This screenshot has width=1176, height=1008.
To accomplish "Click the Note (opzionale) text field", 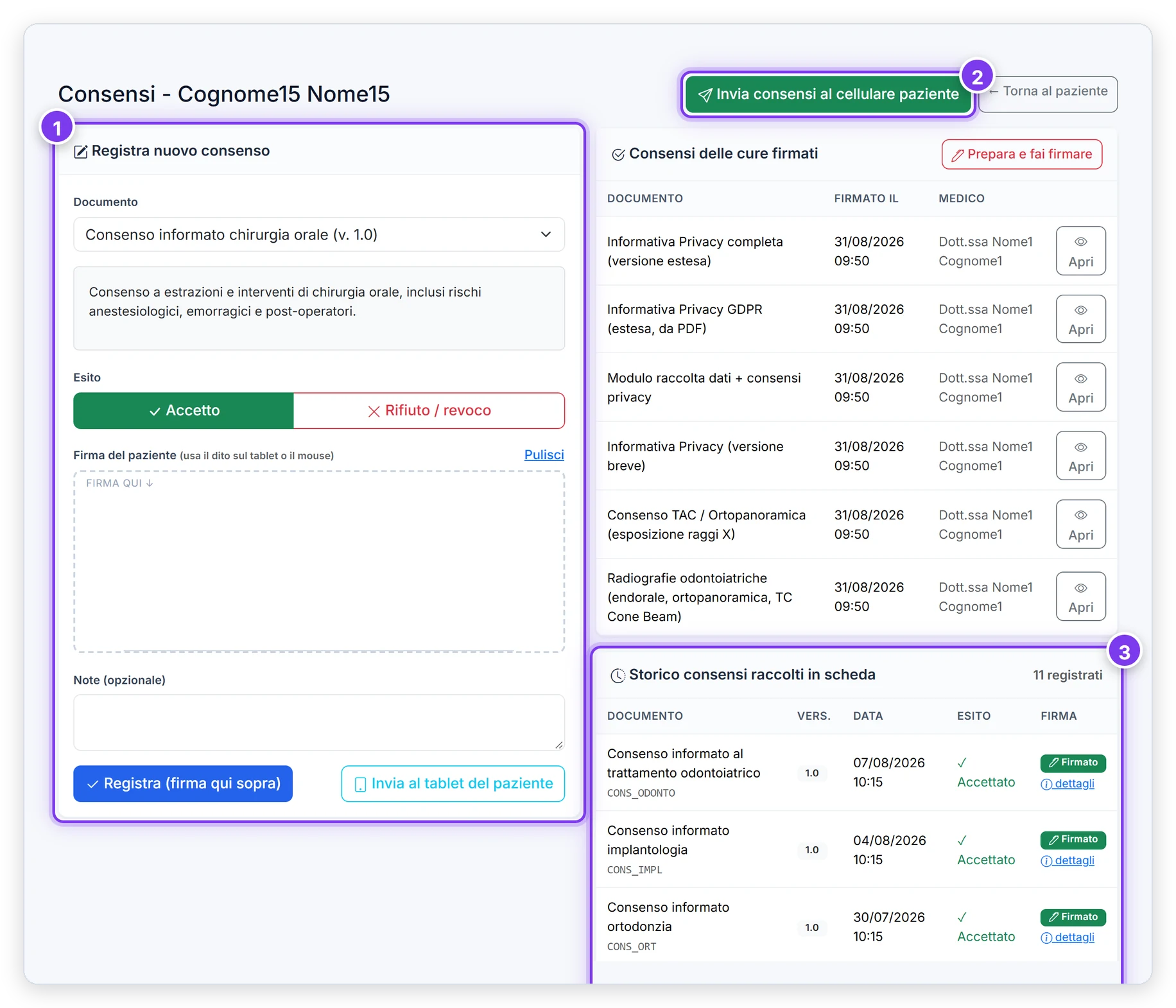I will tap(319, 722).
